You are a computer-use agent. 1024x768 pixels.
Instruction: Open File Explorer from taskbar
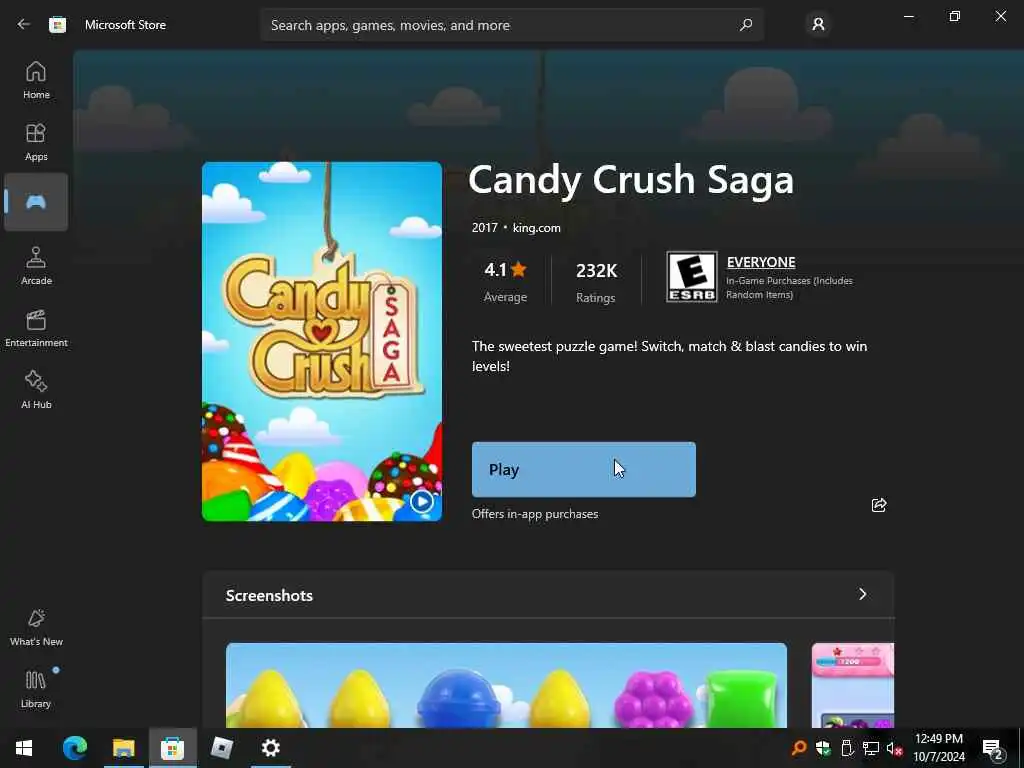coord(123,748)
